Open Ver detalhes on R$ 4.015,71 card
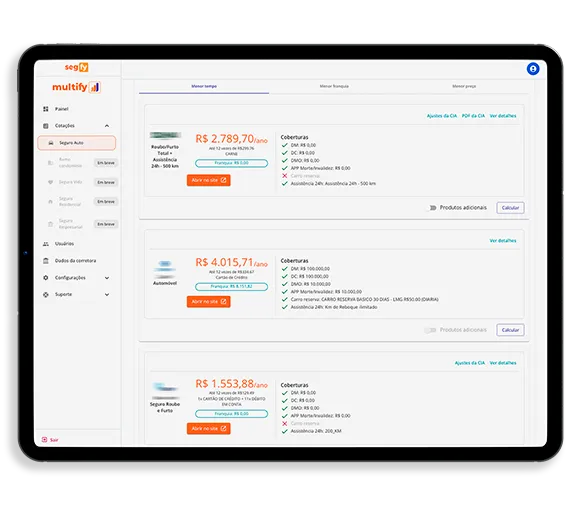Screen dimensions: 580x506 503,241
